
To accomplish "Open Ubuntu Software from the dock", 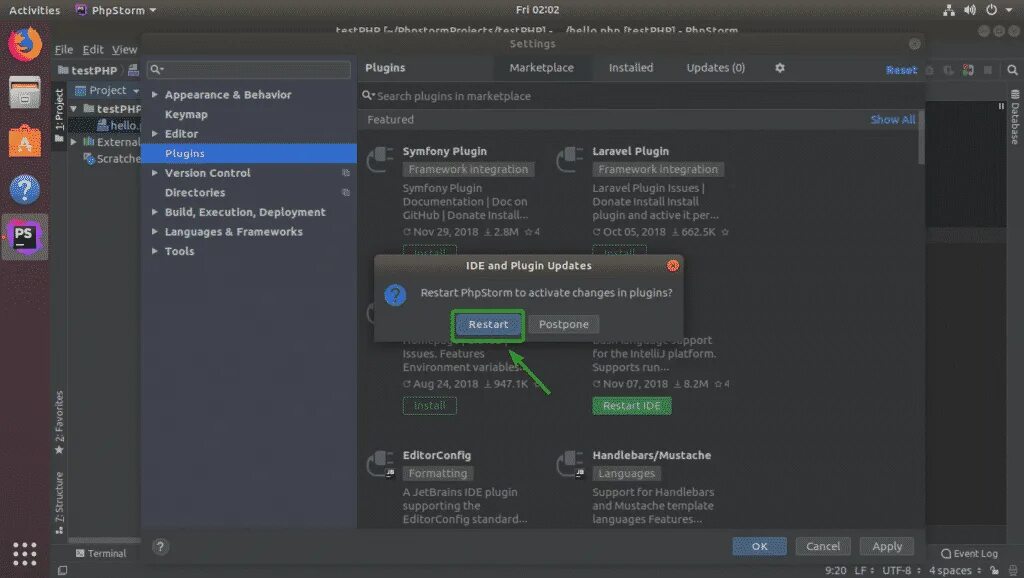I will pyautogui.click(x=25, y=140).
